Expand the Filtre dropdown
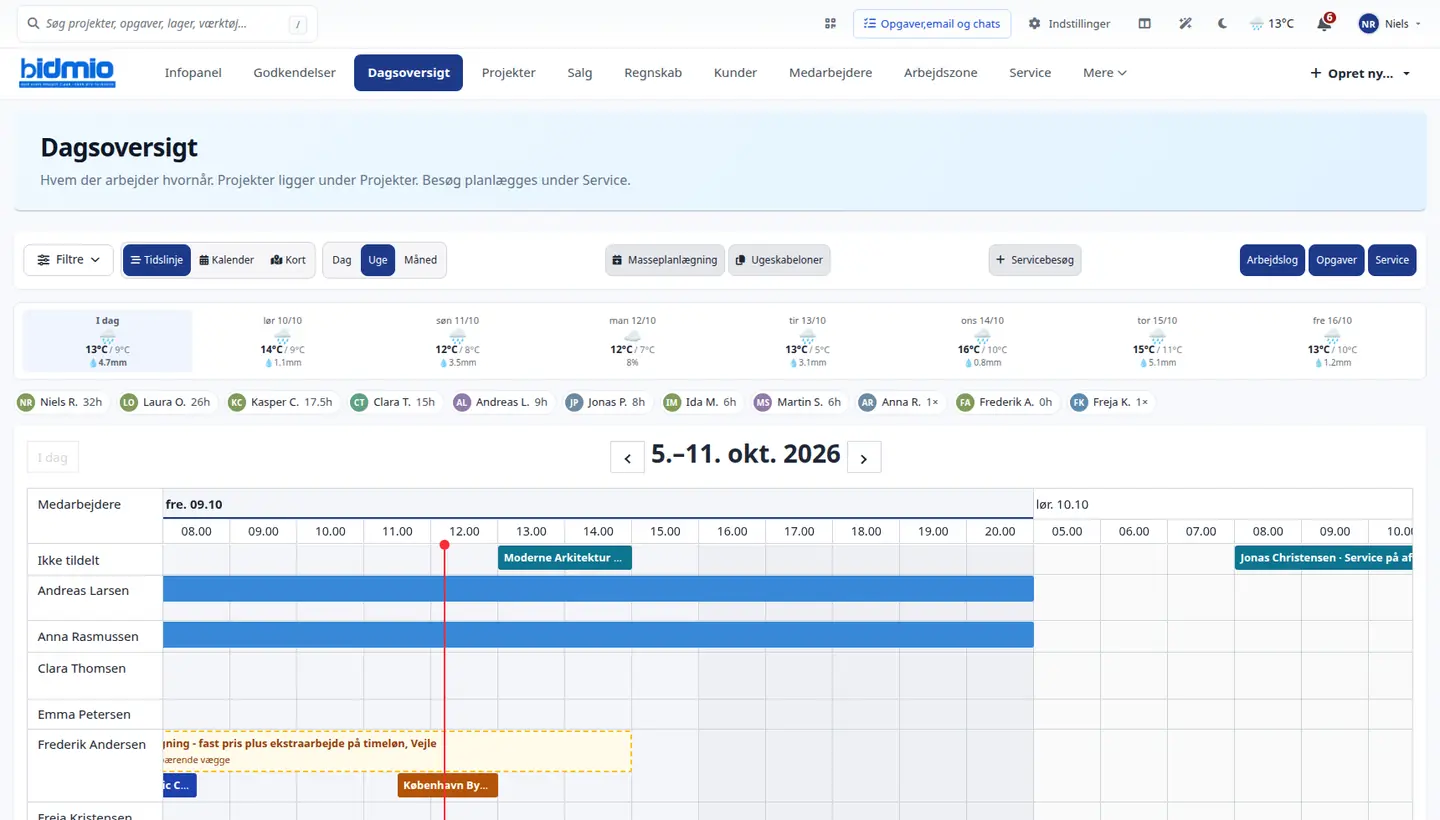The image size is (1440, 820). click(69, 260)
